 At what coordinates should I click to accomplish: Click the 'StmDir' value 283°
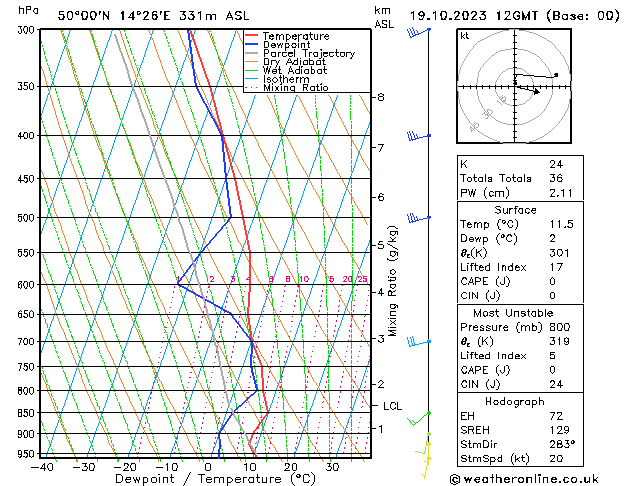[562, 445]
